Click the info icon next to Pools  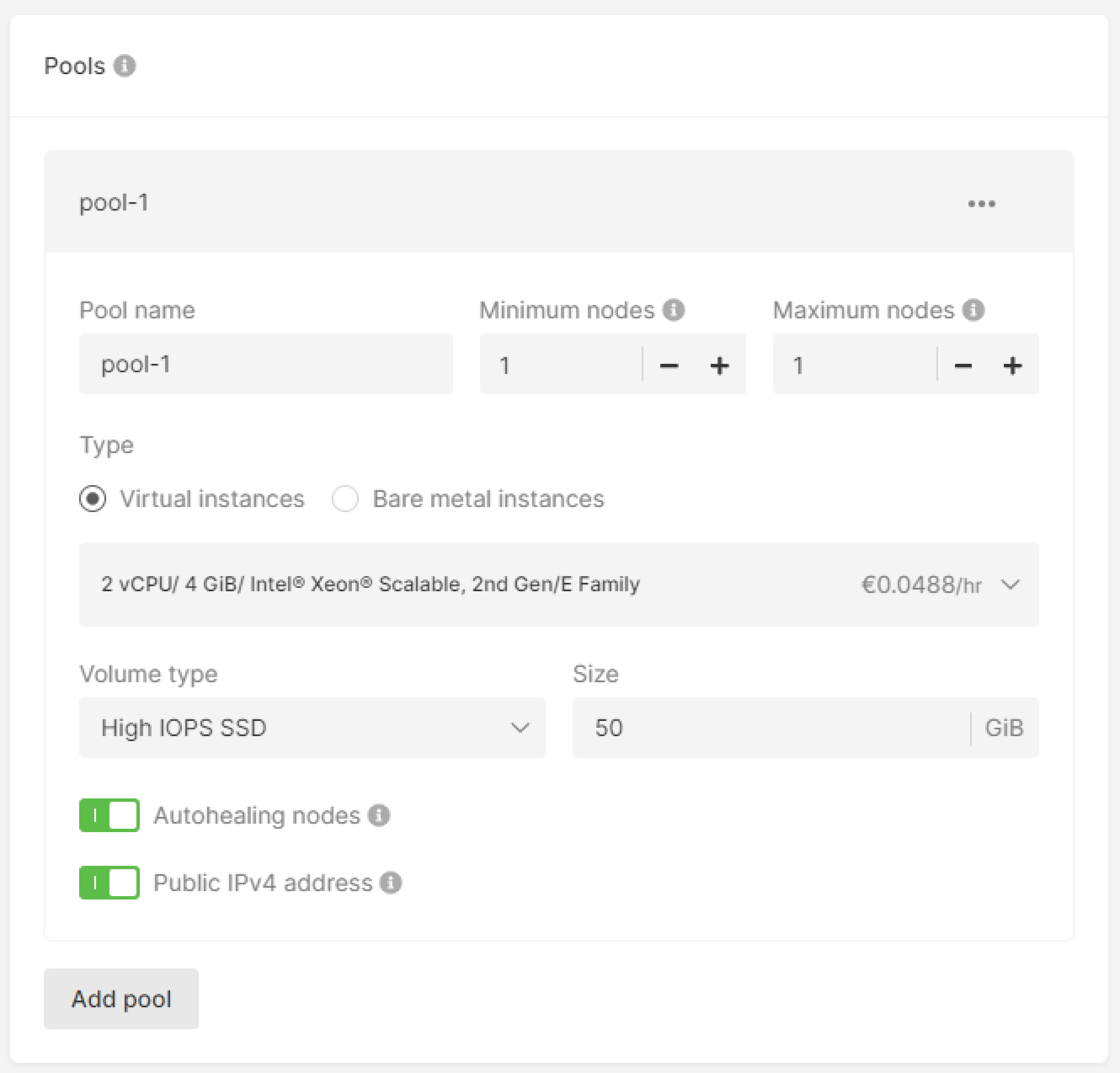click(124, 66)
